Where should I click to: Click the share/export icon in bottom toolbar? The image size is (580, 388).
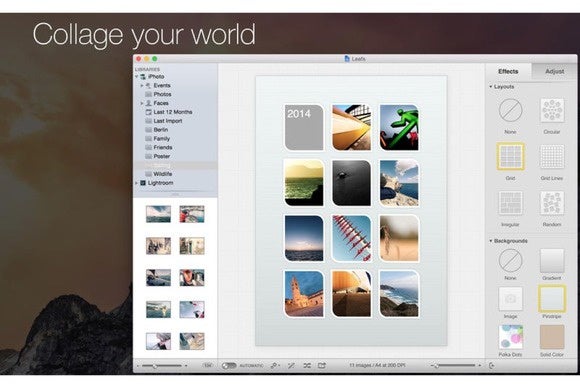pyautogui.click(x=322, y=365)
